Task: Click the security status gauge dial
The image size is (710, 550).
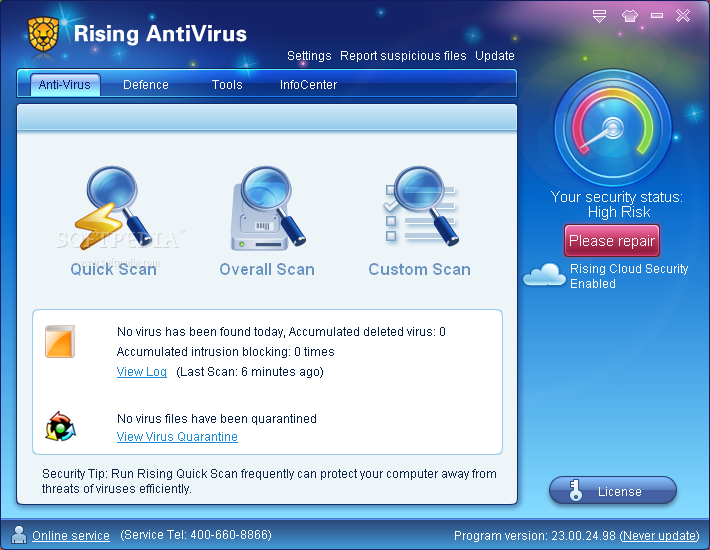Action: tap(613, 128)
